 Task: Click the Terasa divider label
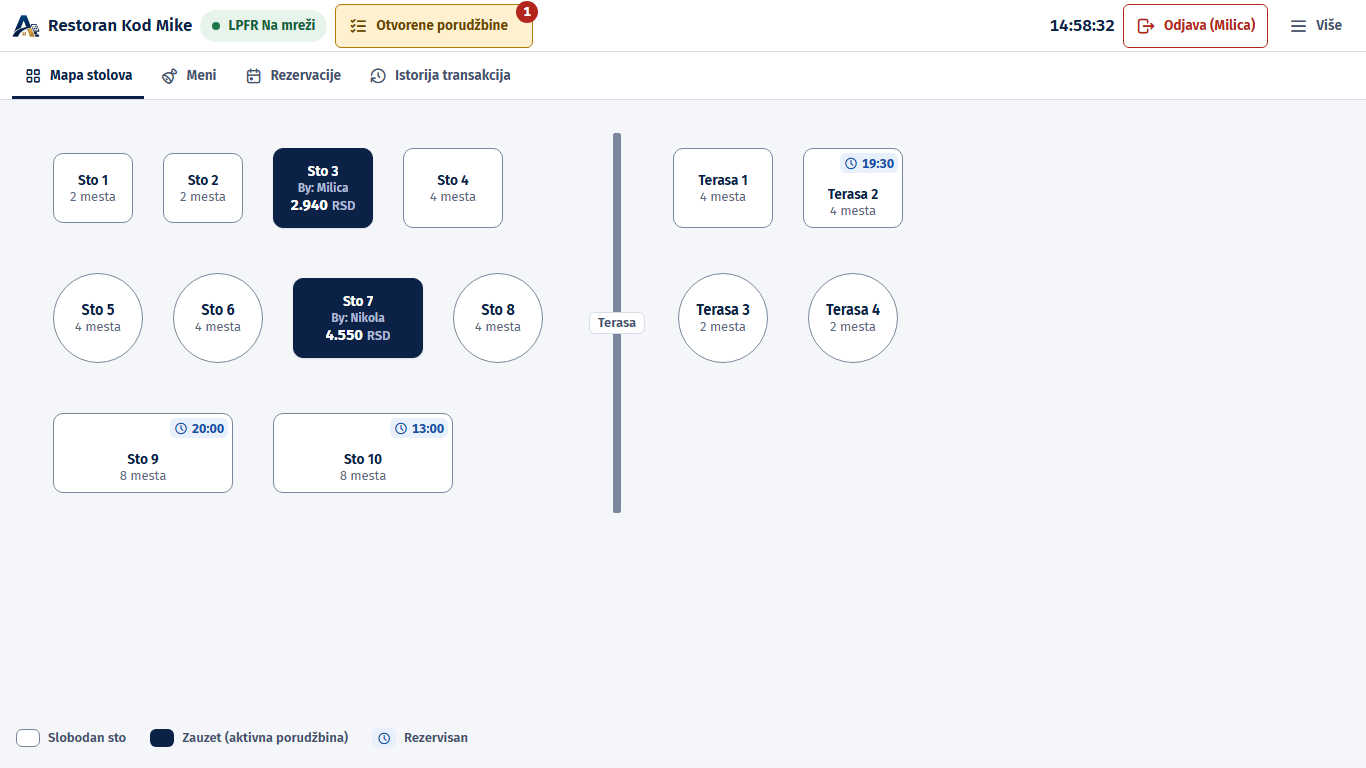[617, 323]
